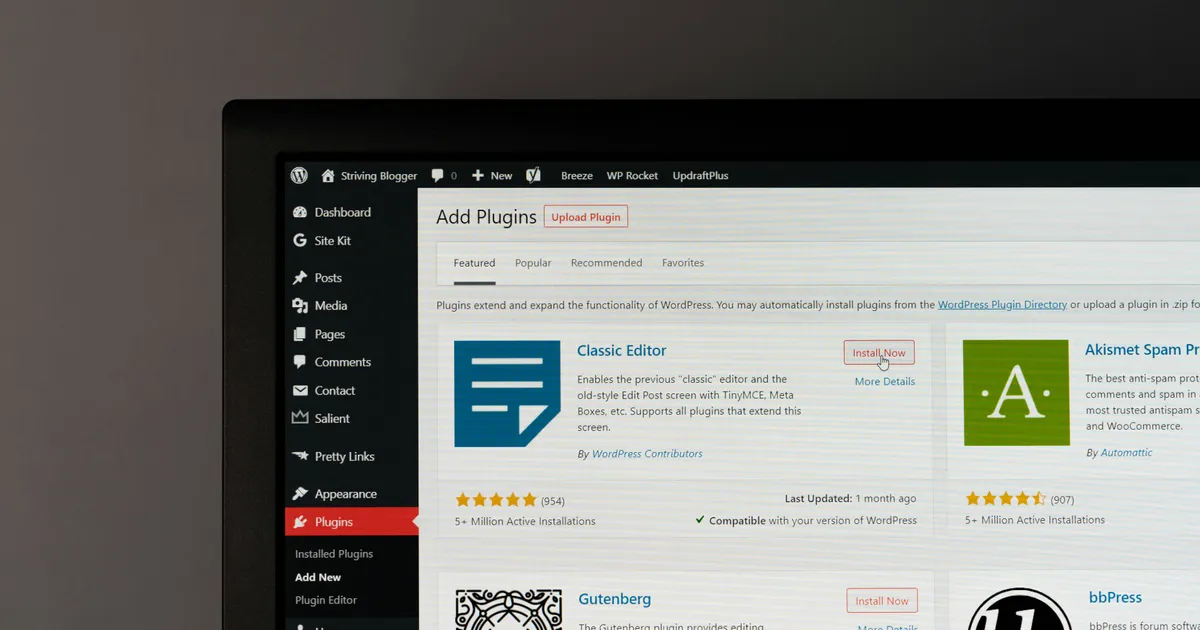The width and height of the screenshot is (1200, 630).
Task: Go to Posts in the sidebar
Action: 328,278
